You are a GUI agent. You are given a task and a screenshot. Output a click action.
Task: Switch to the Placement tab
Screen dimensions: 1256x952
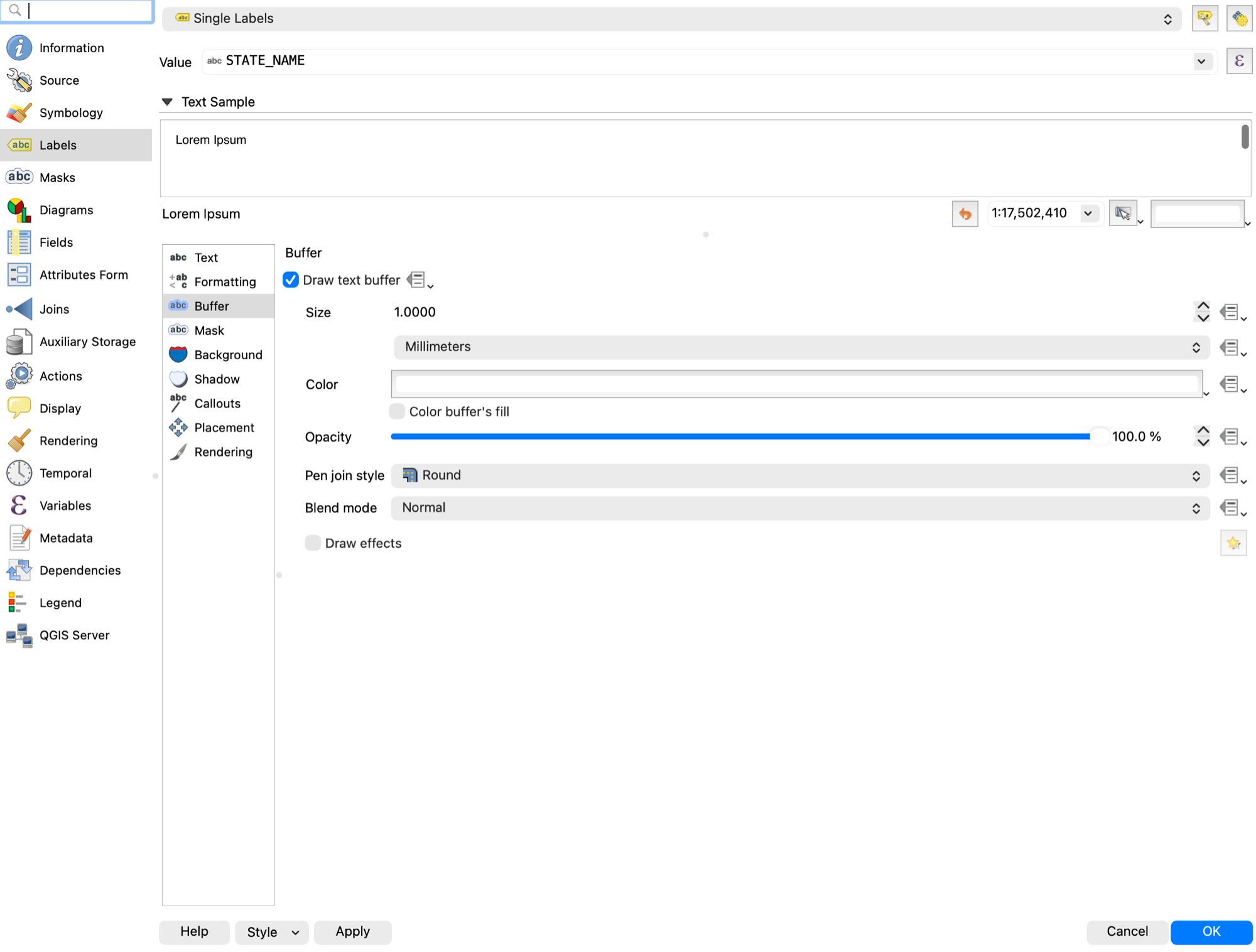click(219, 428)
